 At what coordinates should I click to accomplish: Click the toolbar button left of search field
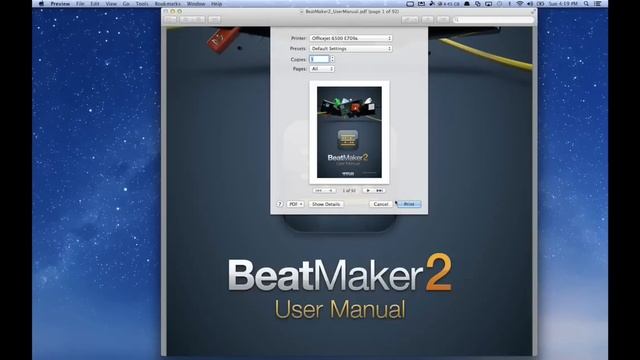[x=443, y=20]
